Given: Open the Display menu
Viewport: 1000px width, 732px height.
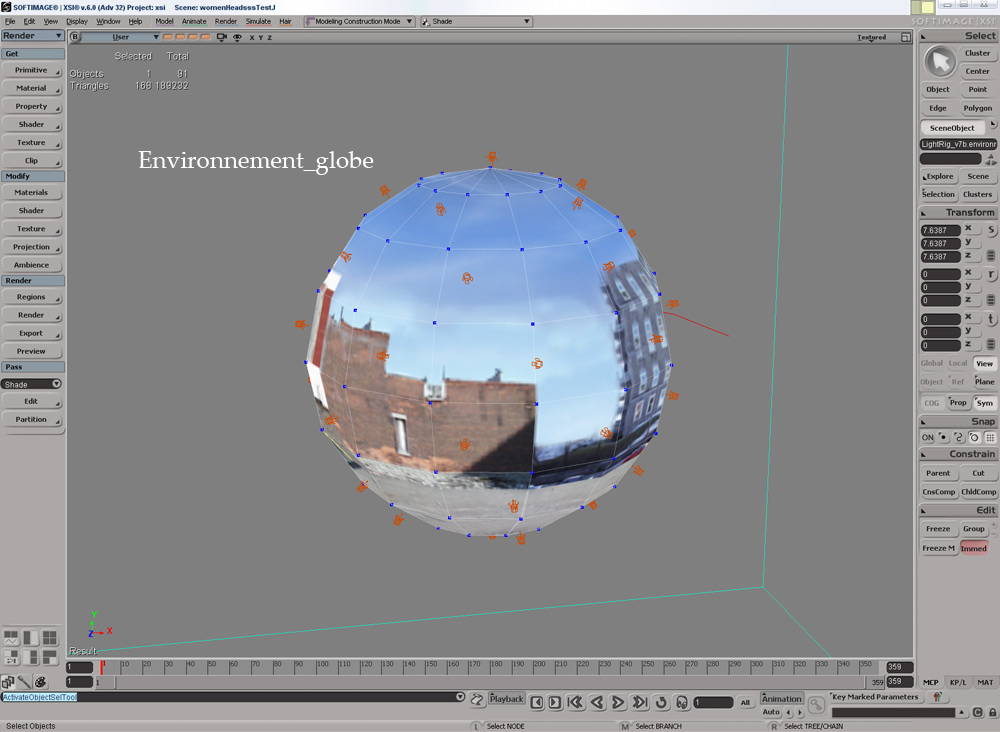Looking at the screenshot, I should coord(77,21).
